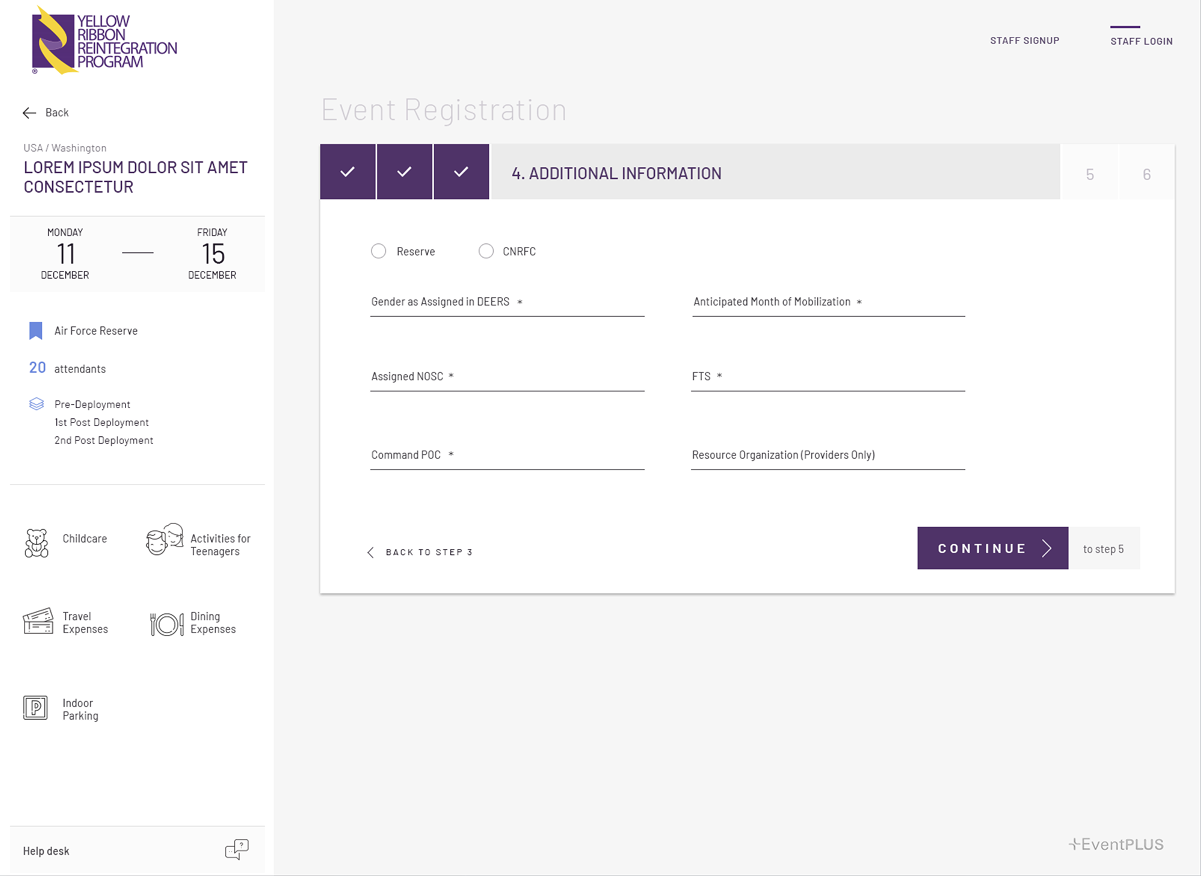Click the Command POC input field
This screenshot has width=1201, height=876.
(x=507, y=455)
